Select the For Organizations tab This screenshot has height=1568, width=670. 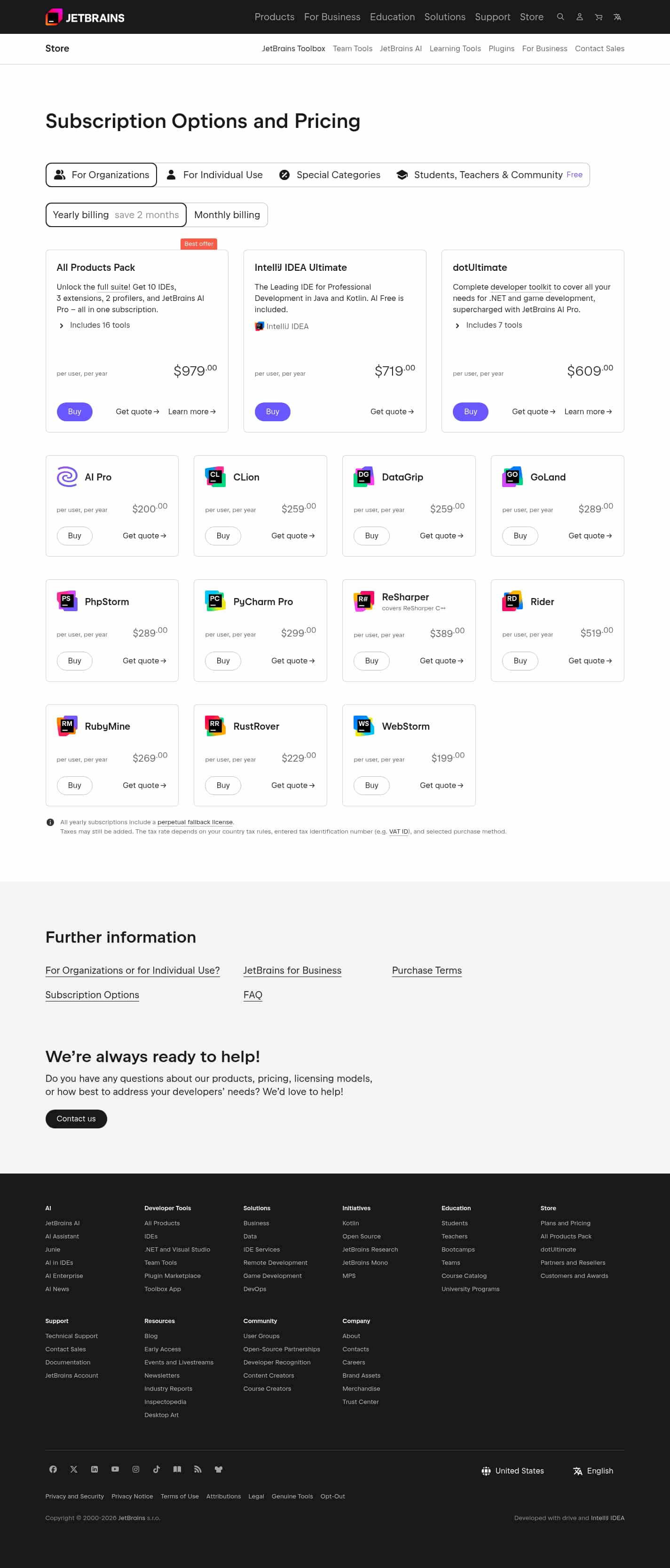point(101,175)
